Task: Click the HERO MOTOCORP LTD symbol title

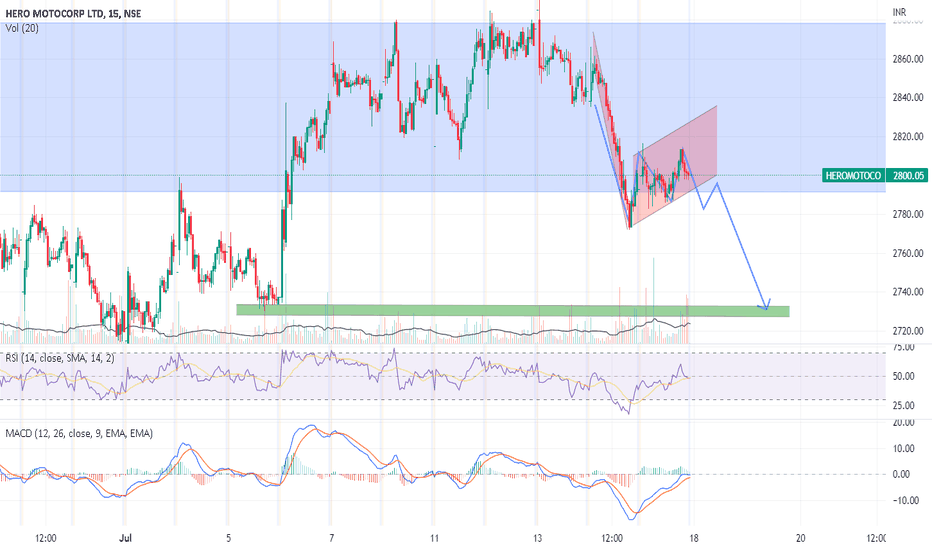Action: point(73,13)
